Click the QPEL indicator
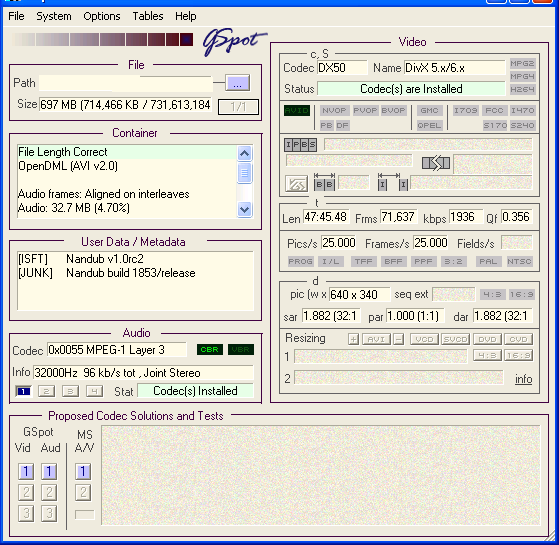559x545 pixels. 429,125
